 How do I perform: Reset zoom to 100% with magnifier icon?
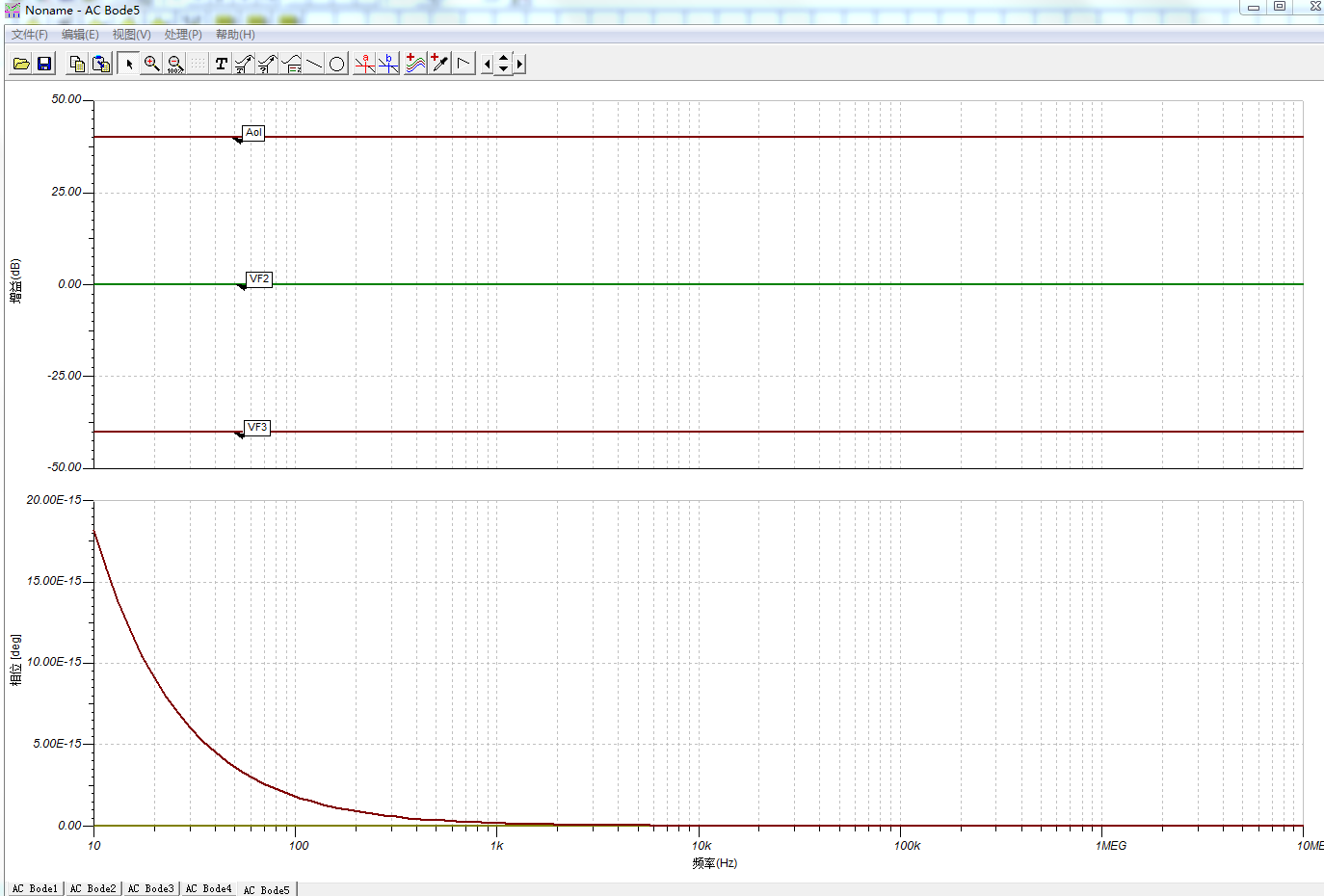[175, 64]
